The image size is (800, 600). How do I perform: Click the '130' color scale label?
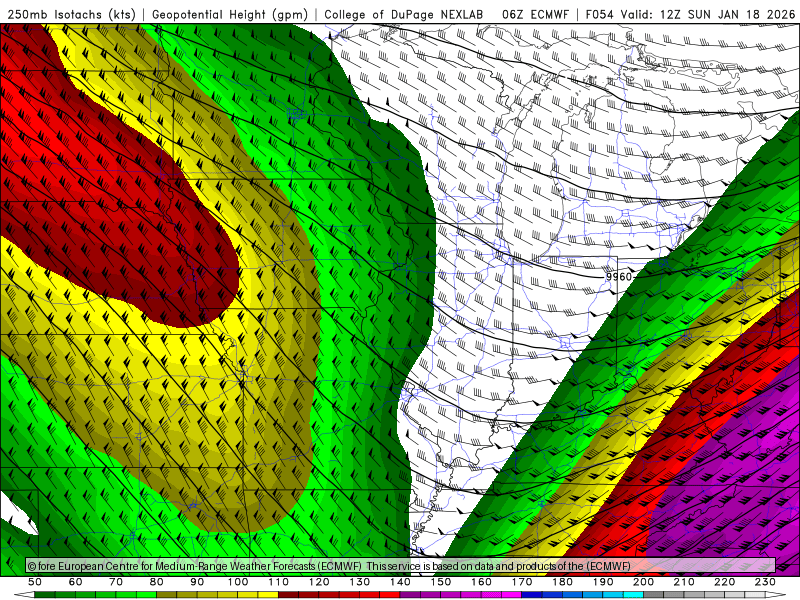[x=360, y=582]
